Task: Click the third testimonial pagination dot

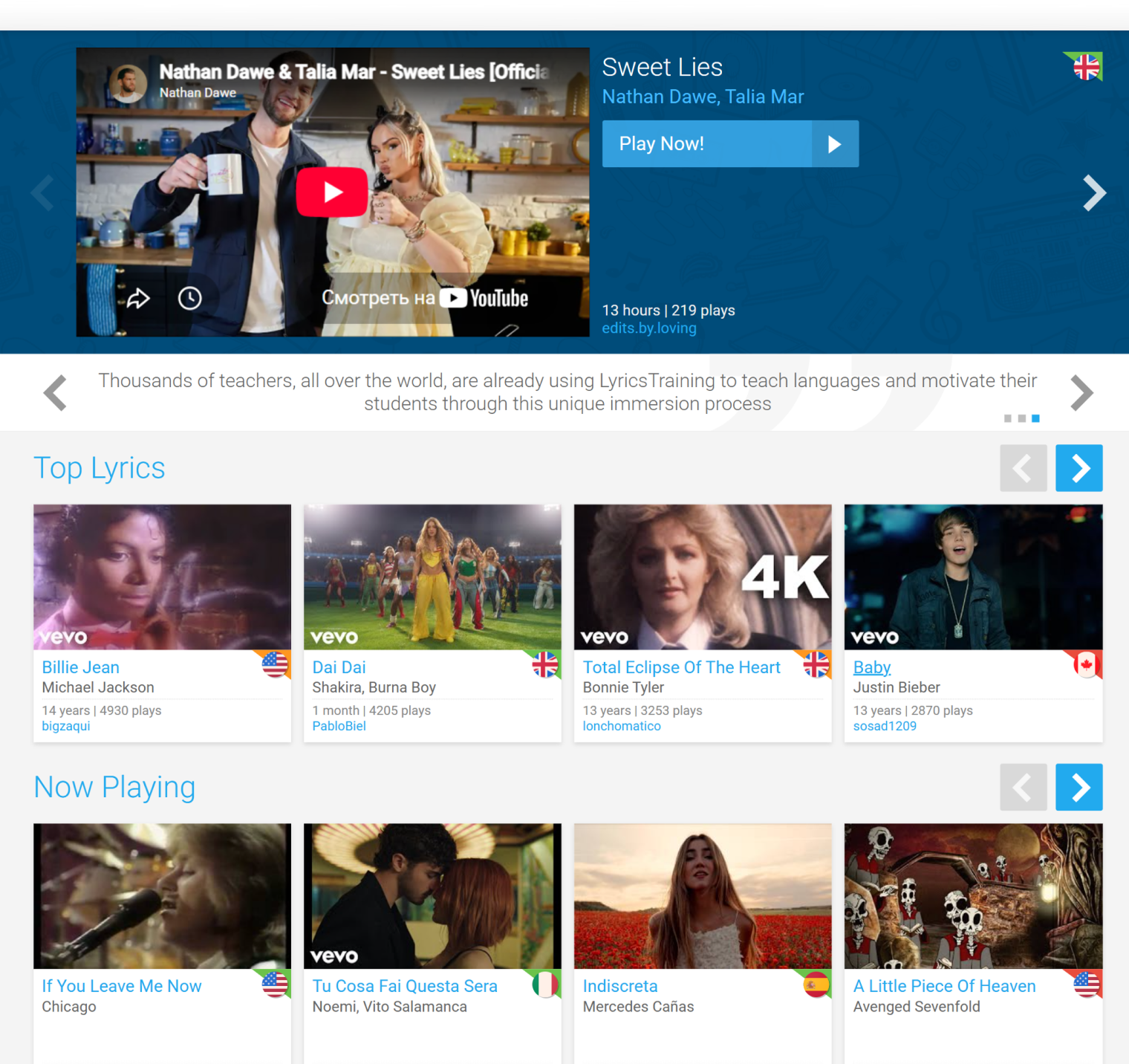Action: [1036, 418]
